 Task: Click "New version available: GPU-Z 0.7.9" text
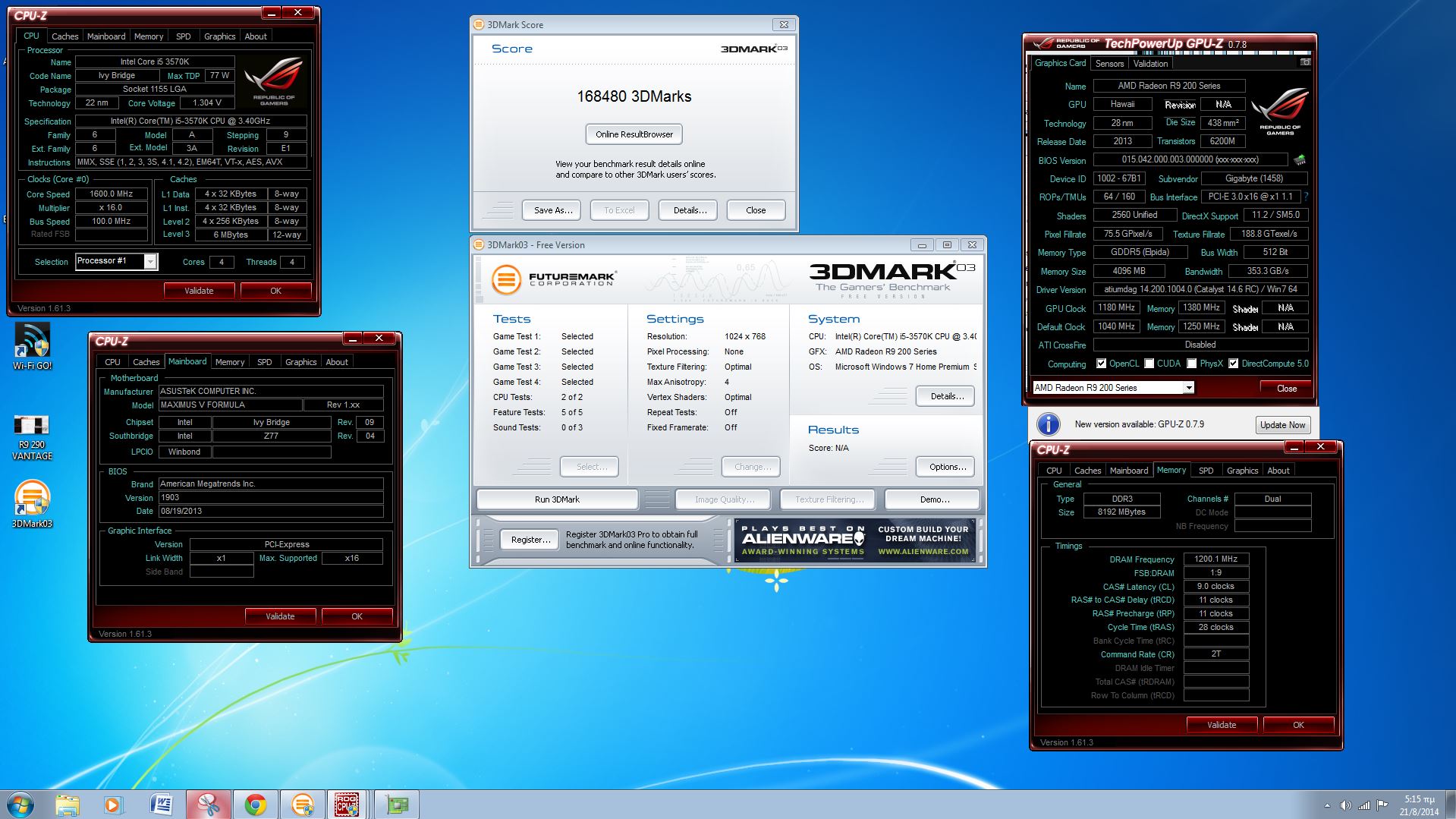point(1139,424)
